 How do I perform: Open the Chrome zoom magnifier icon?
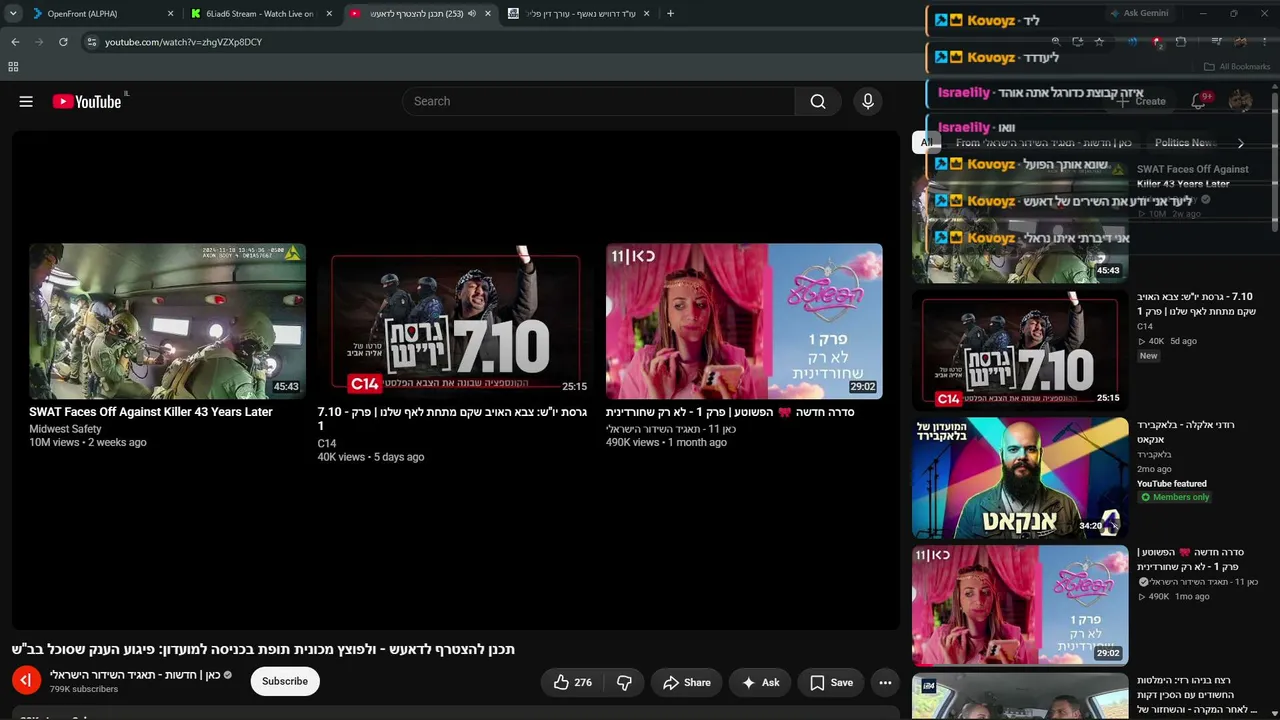(1055, 42)
